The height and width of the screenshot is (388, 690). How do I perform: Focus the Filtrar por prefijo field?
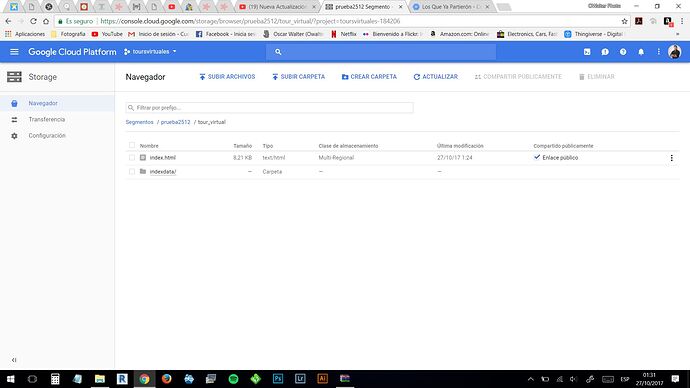(x=269, y=108)
